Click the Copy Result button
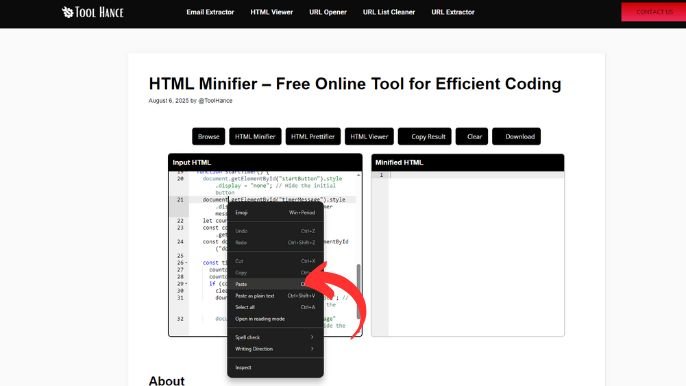The width and height of the screenshot is (686, 386). point(424,137)
